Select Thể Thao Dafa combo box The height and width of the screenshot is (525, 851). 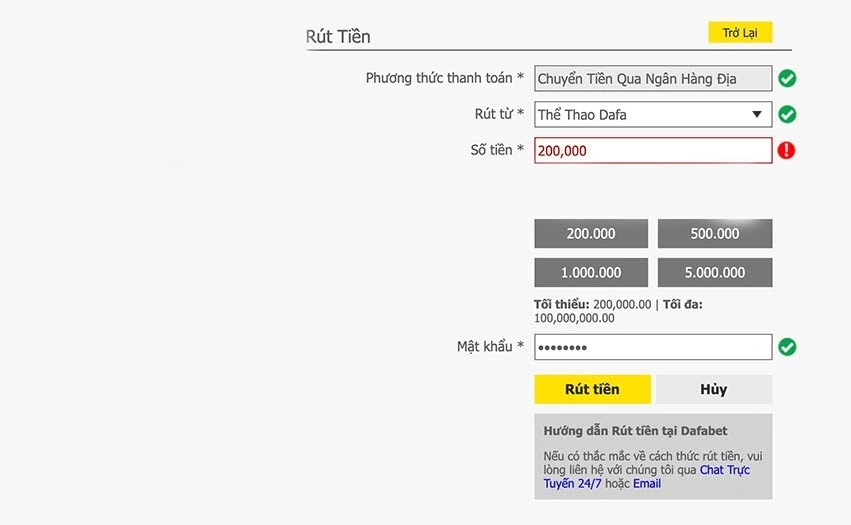653,115
